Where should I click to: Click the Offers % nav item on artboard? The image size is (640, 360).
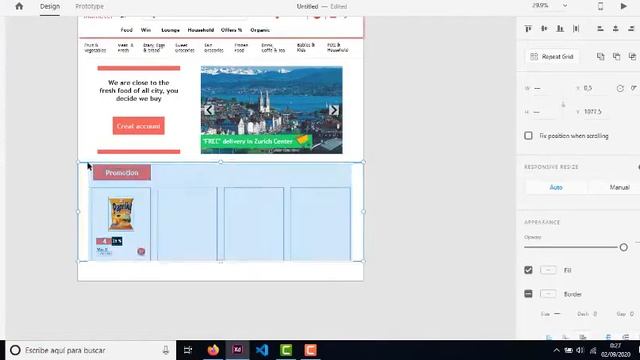pyautogui.click(x=231, y=30)
